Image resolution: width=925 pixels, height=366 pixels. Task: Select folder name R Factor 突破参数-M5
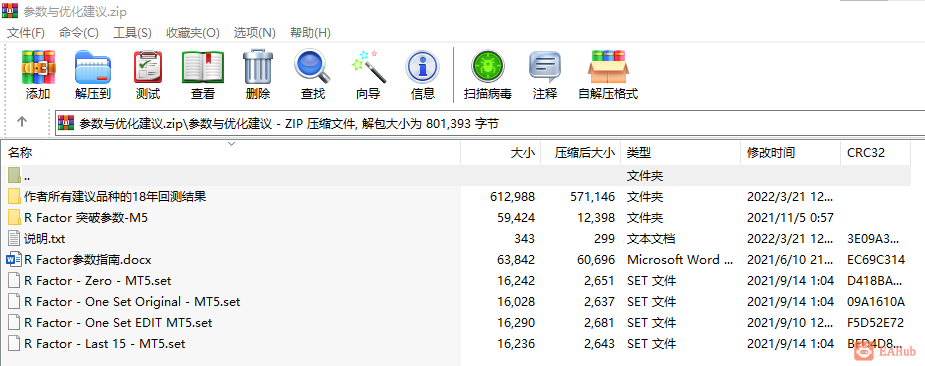pyautogui.click(x=86, y=218)
